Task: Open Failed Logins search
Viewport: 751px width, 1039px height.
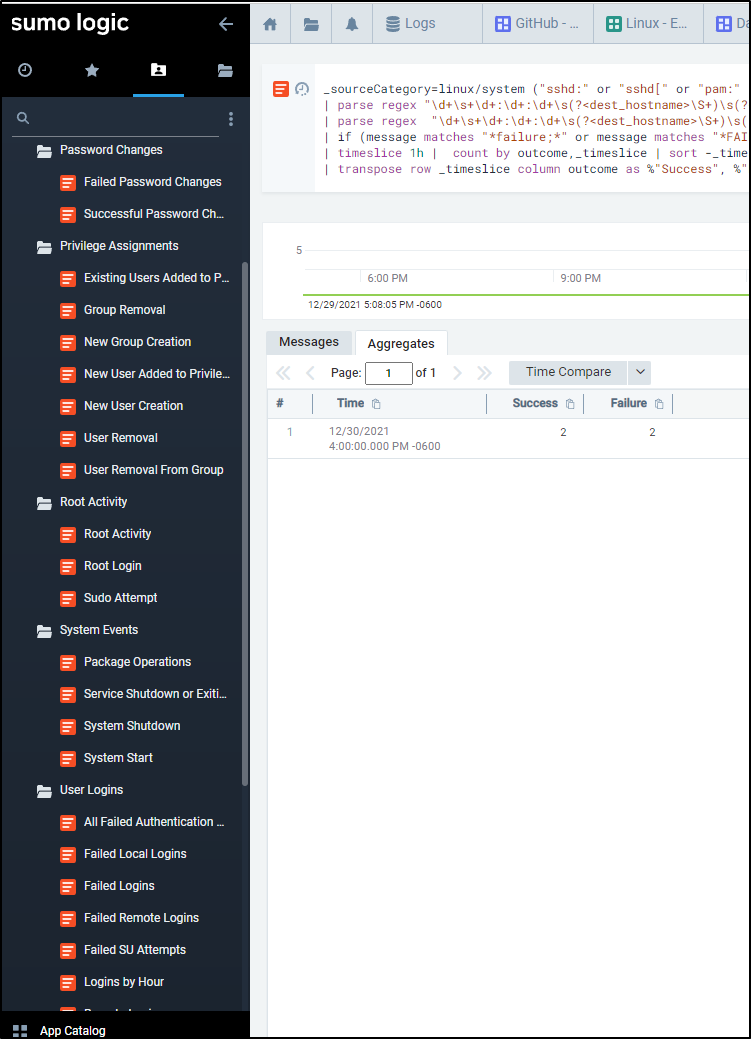Action: pyautogui.click(x=119, y=885)
